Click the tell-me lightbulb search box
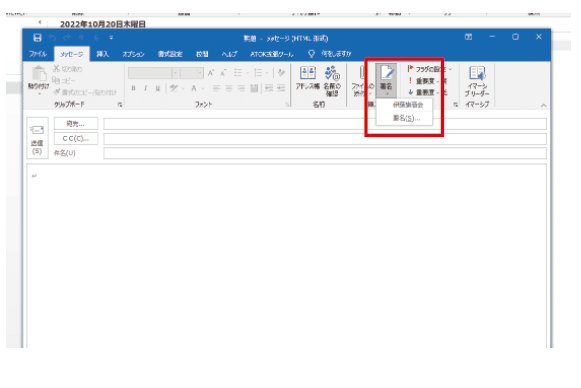This screenshot has width=581, height=388. pyautogui.click(x=330, y=54)
